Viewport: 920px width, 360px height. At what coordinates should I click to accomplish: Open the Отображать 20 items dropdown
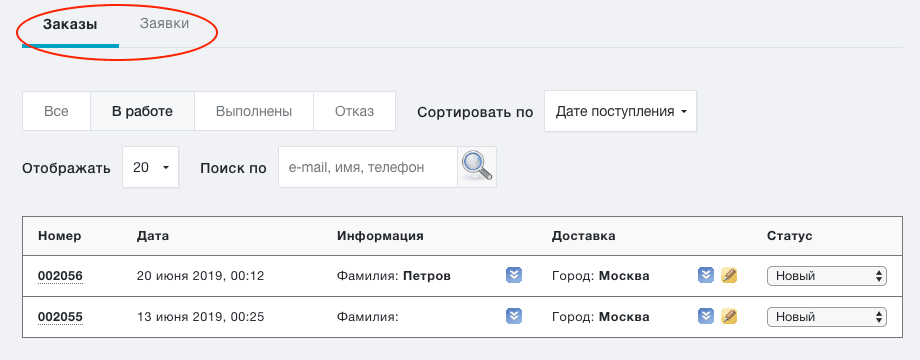tap(151, 167)
